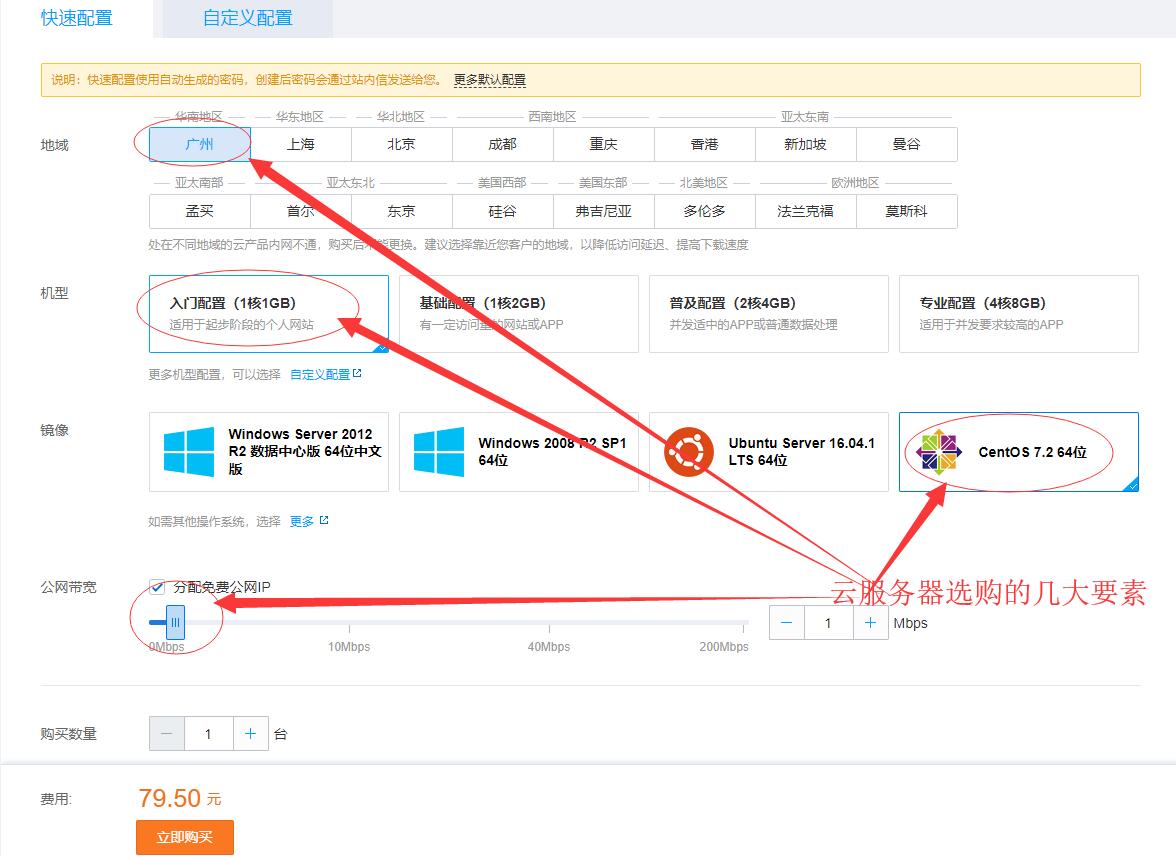Choose the CentOS 7.2 64位 logo icon
This screenshot has width=1176, height=856.
coord(939,452)
